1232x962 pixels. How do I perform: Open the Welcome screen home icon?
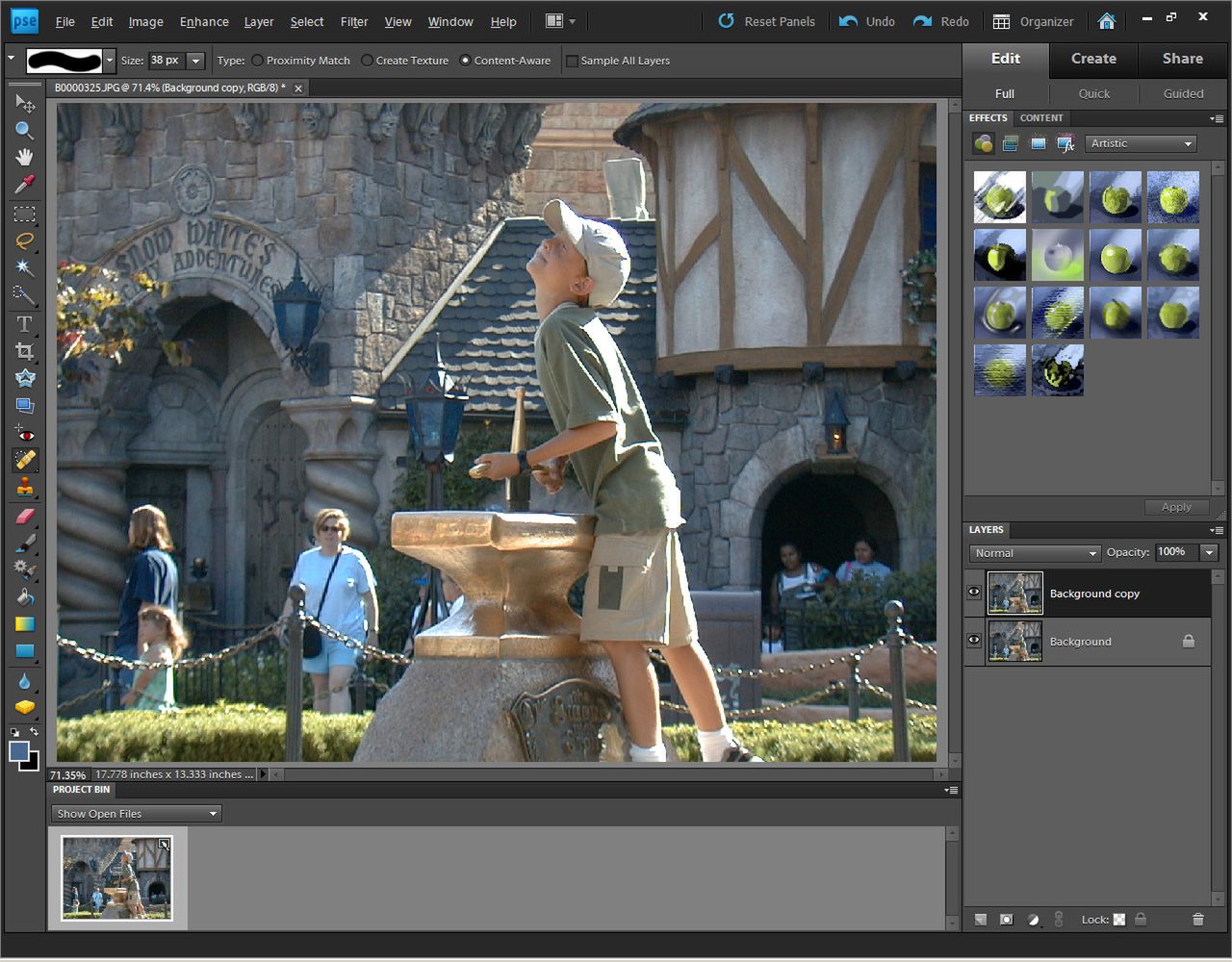pos(1107,21)
